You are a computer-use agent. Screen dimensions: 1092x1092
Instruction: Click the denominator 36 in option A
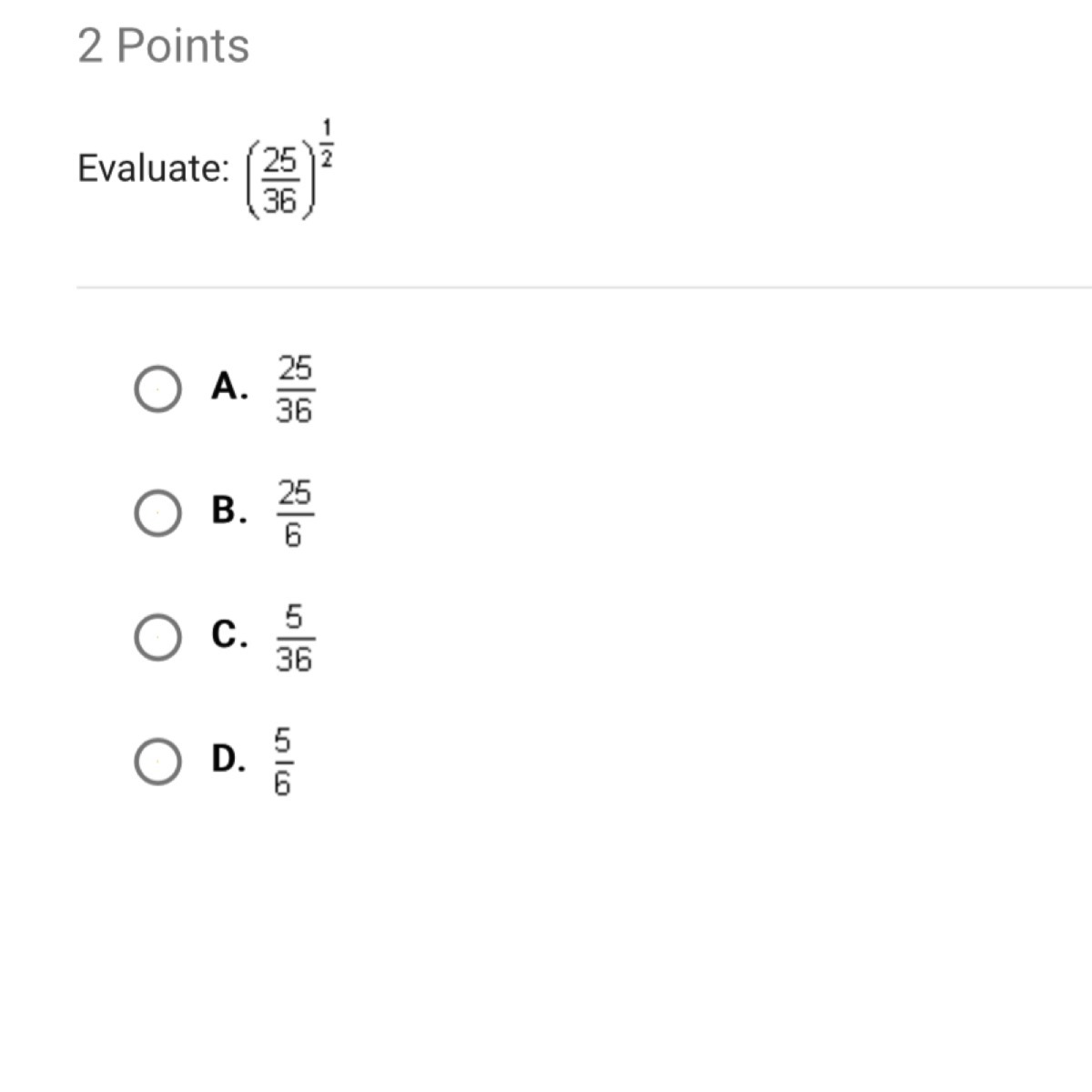pyautogui.click(x=294, y=412)
